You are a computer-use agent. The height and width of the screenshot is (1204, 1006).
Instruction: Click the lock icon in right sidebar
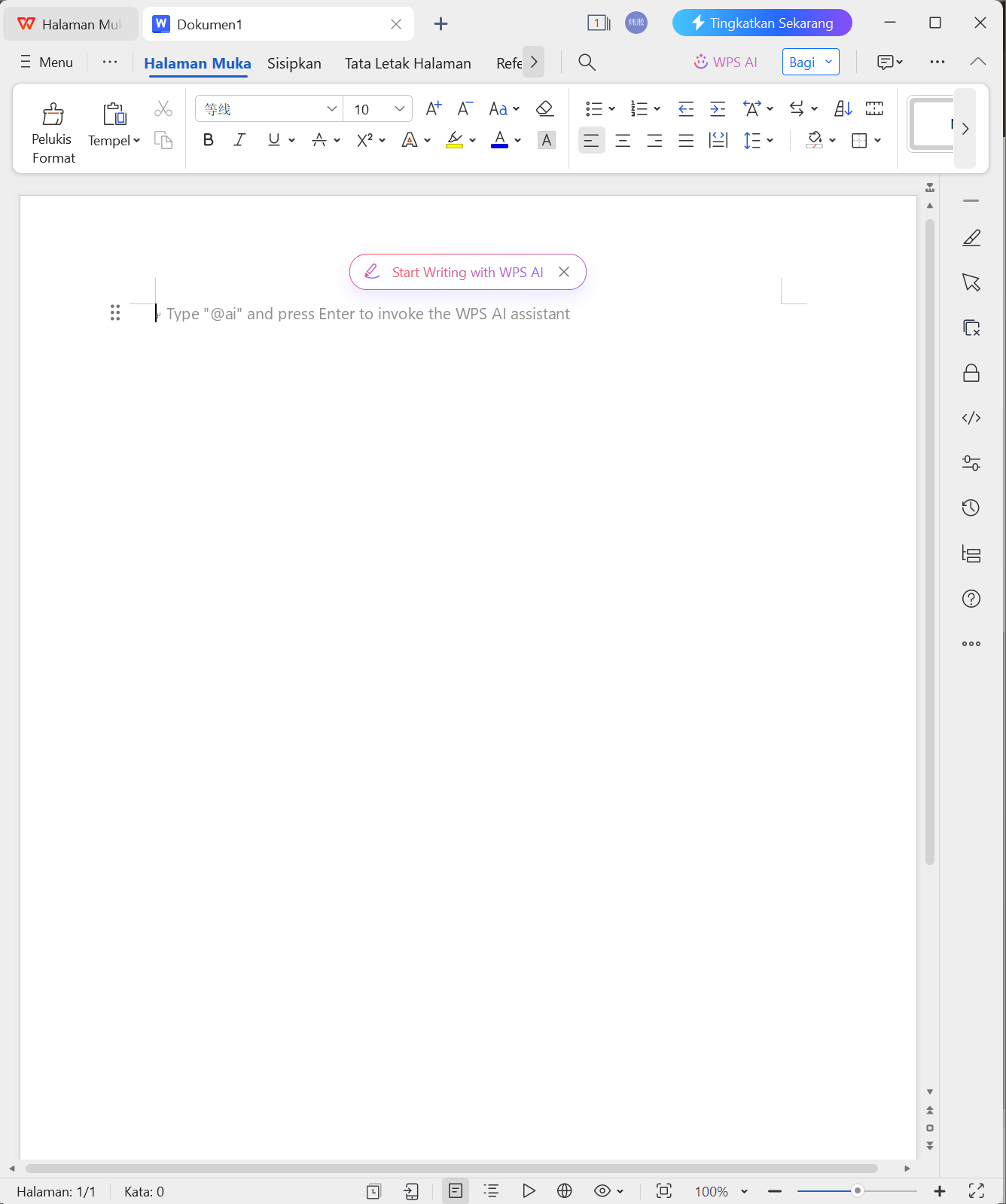click(971, 373)
